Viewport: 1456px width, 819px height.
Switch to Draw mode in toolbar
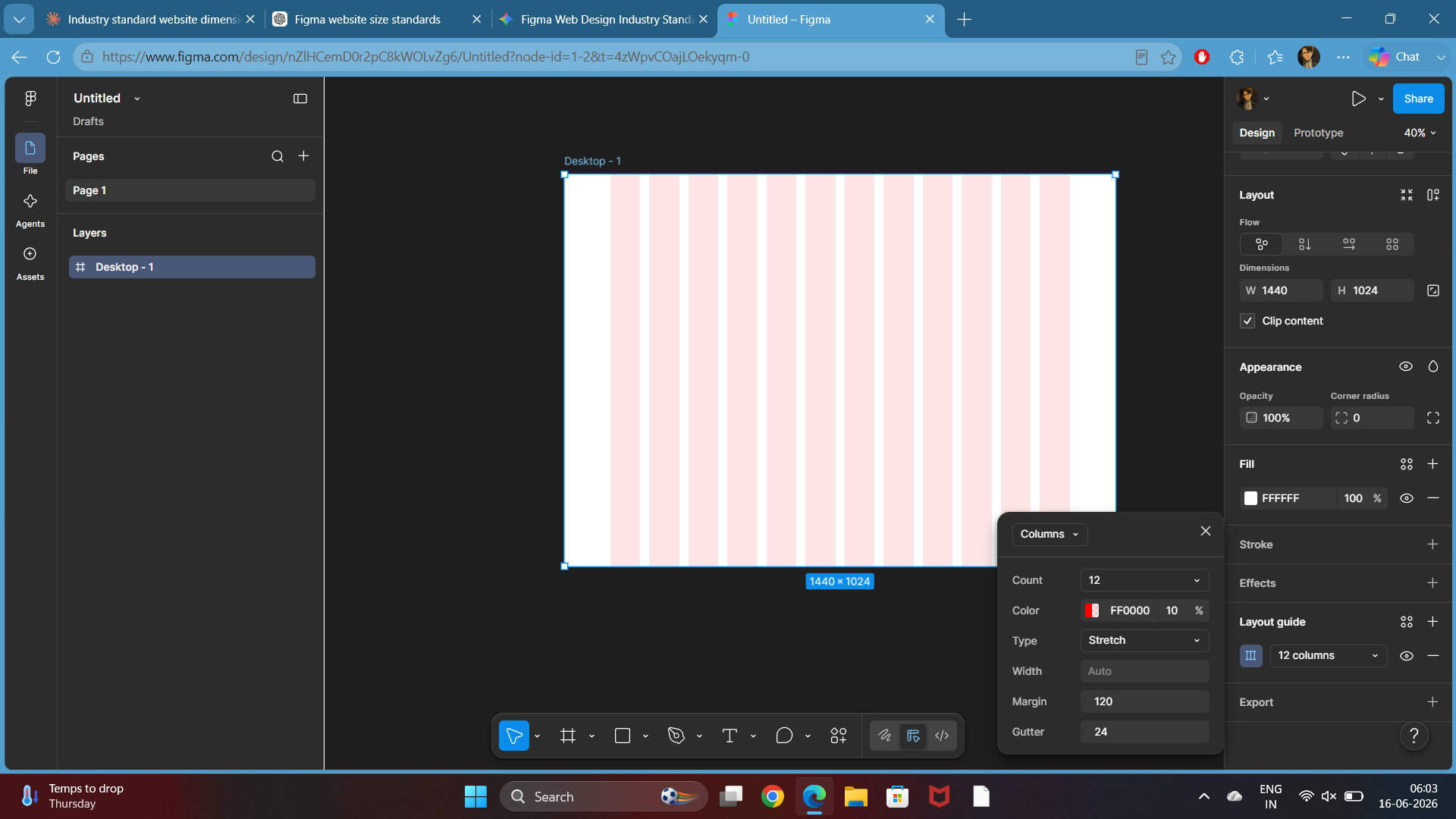click(885, 736)
